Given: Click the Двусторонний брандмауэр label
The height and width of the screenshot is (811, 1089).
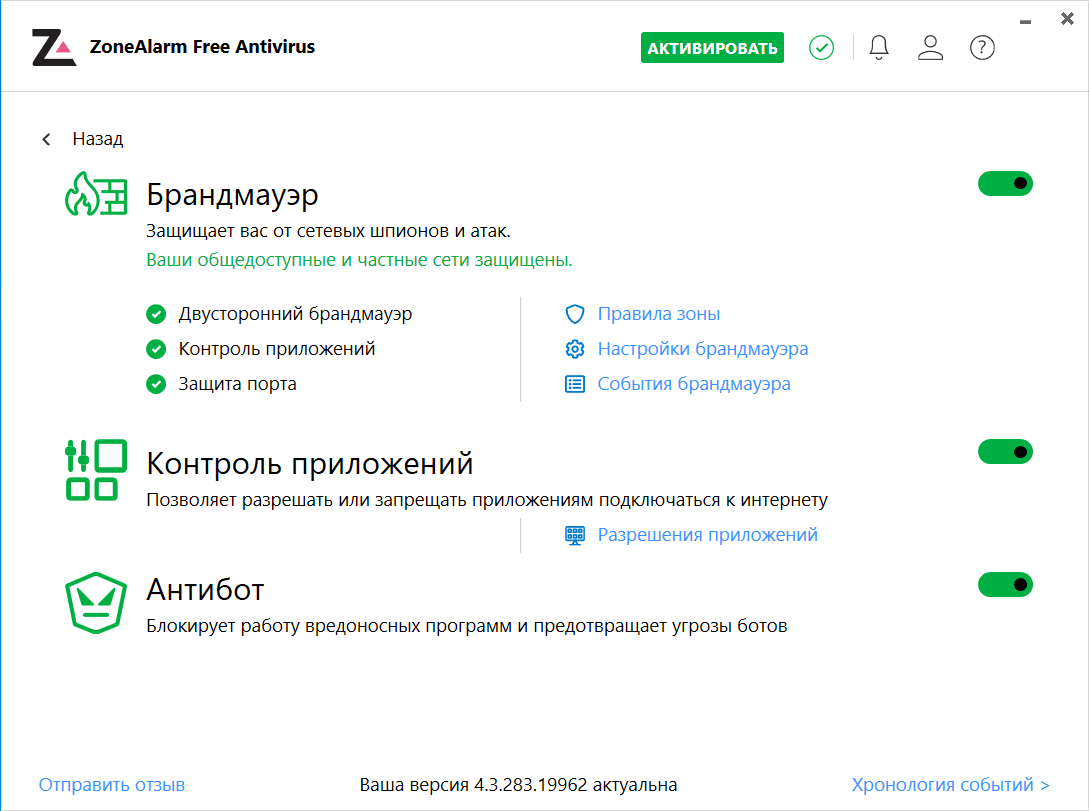Looking at the screenshot, I should [295, 314].
